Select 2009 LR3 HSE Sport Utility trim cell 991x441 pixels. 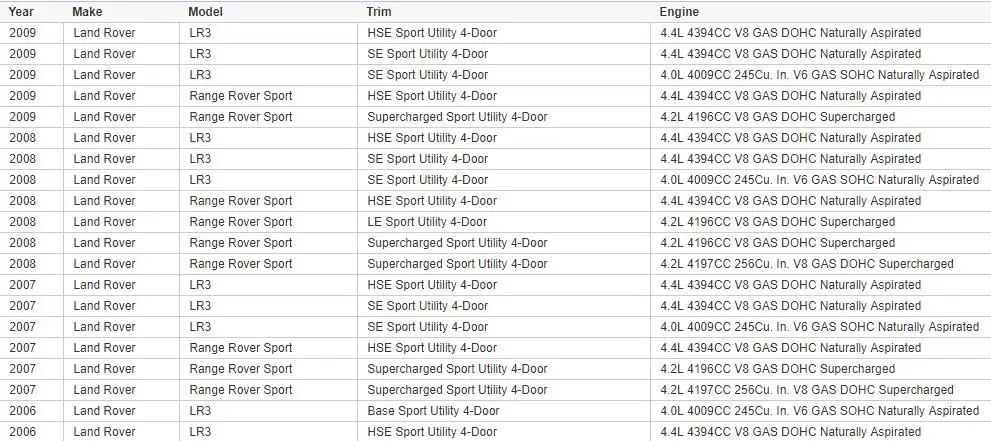tap(504, 33)
